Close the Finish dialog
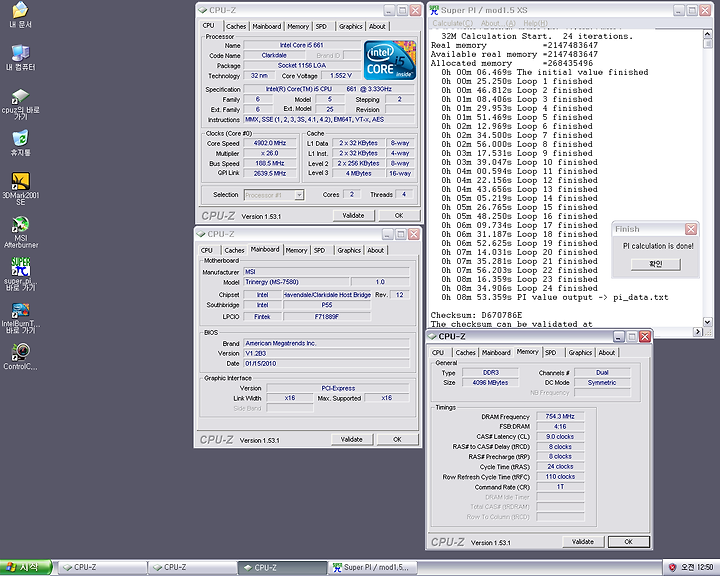This screenshot has width=720, height=576. (691, 229)
